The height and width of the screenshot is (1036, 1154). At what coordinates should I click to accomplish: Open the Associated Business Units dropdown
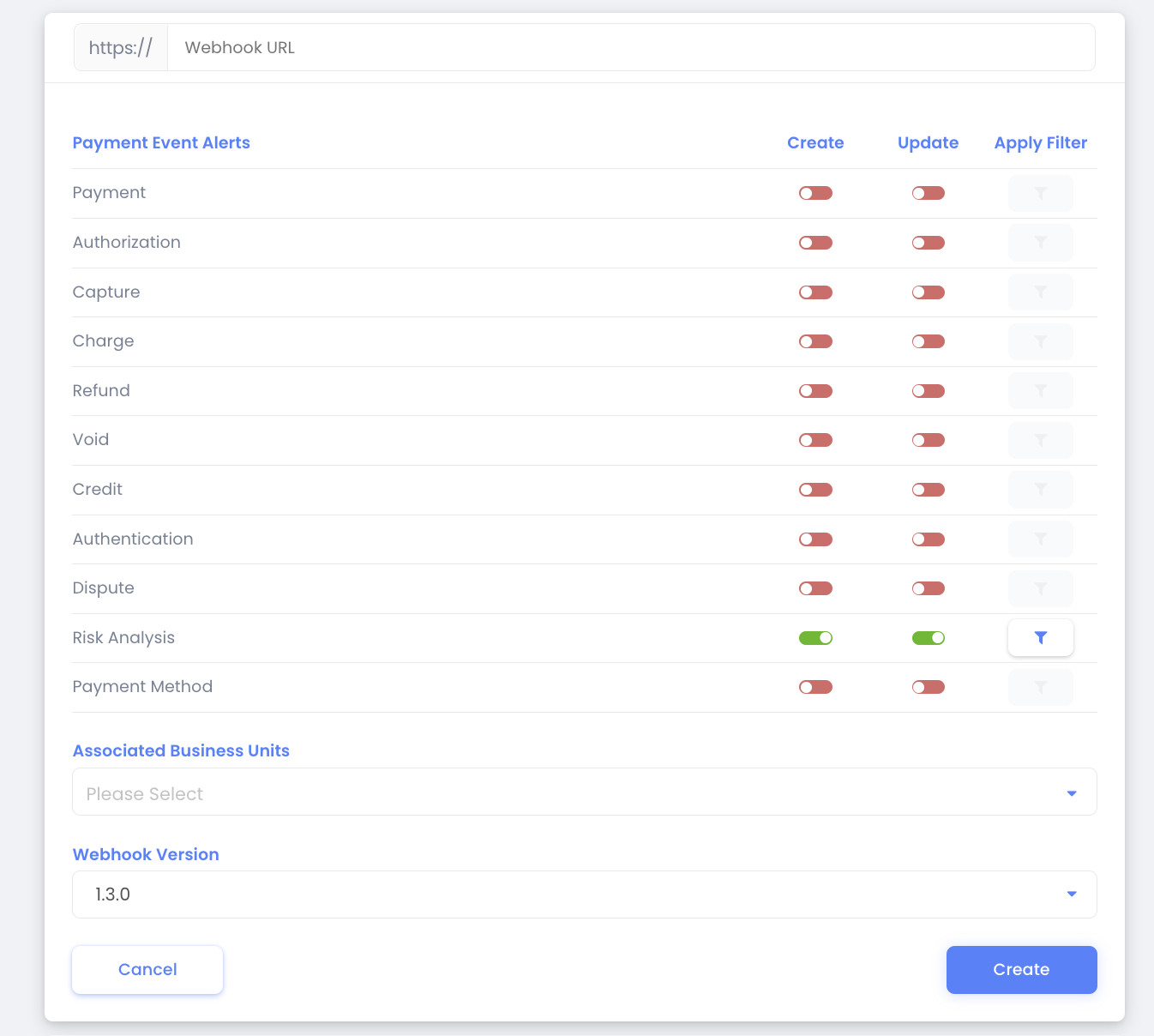coord(585,792)
